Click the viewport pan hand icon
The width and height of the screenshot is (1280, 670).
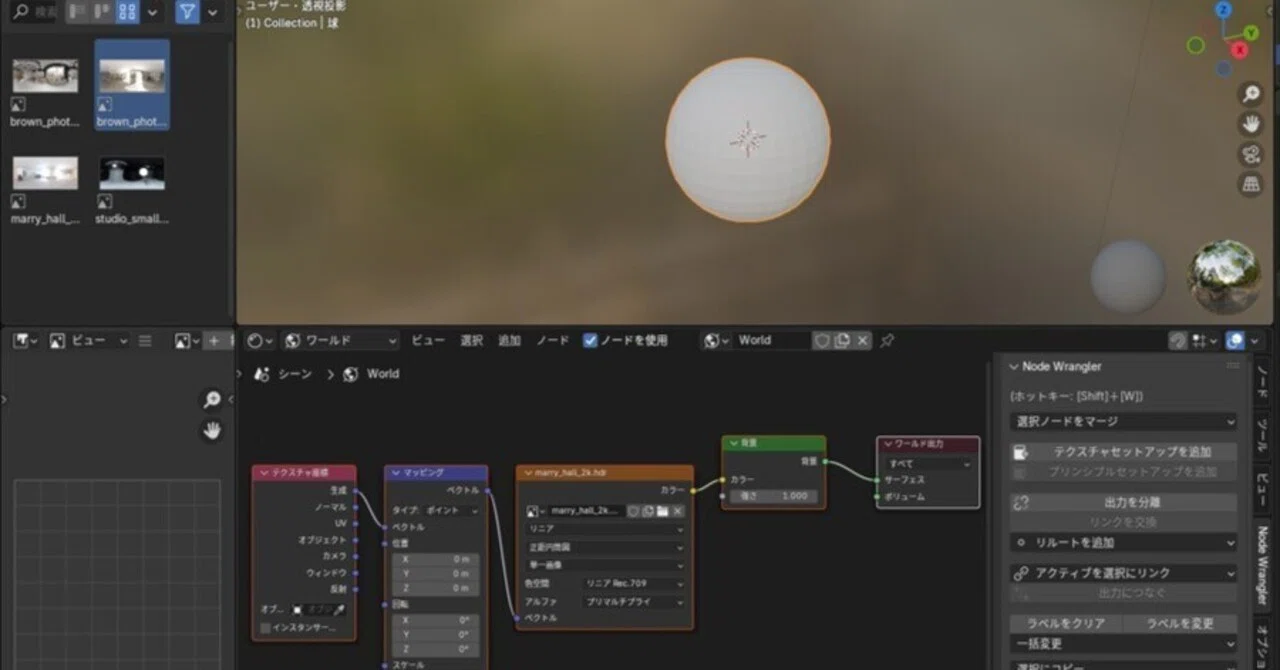tap(1251, 124)
